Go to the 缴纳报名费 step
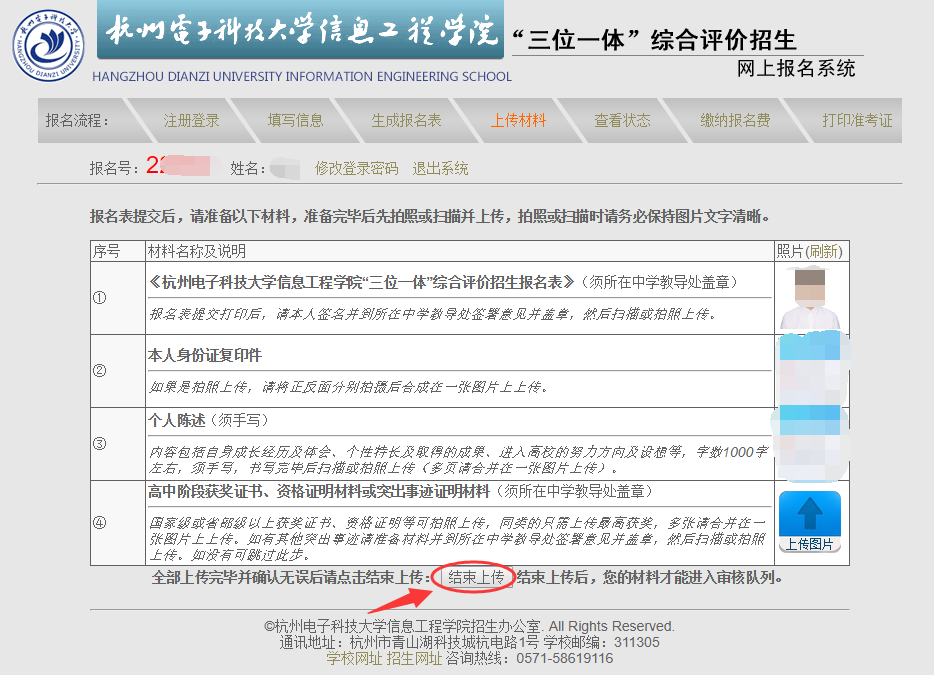The image size is (934, 675). 735,120
